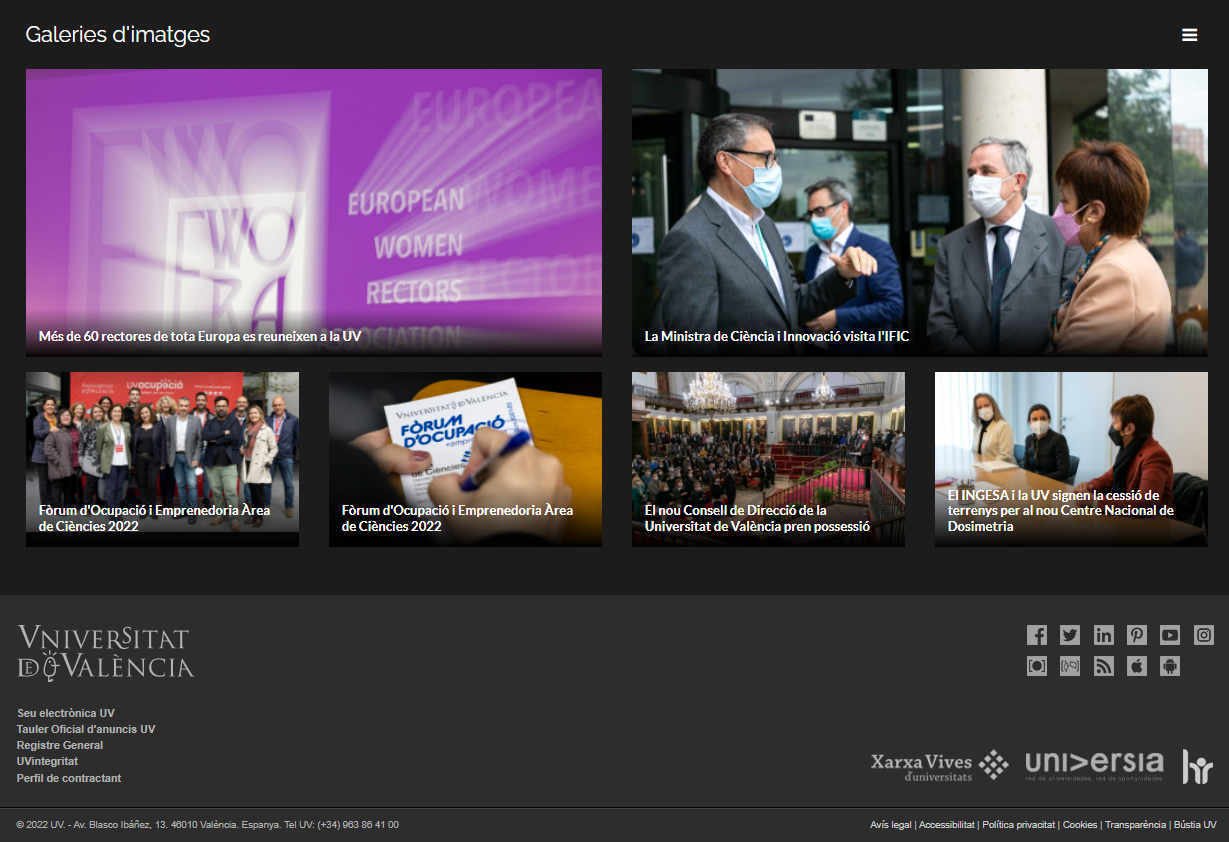Click the '© 2022 UV' address line
The height and width of the screenshot is (842, 1229).
[x=208, y=825]
